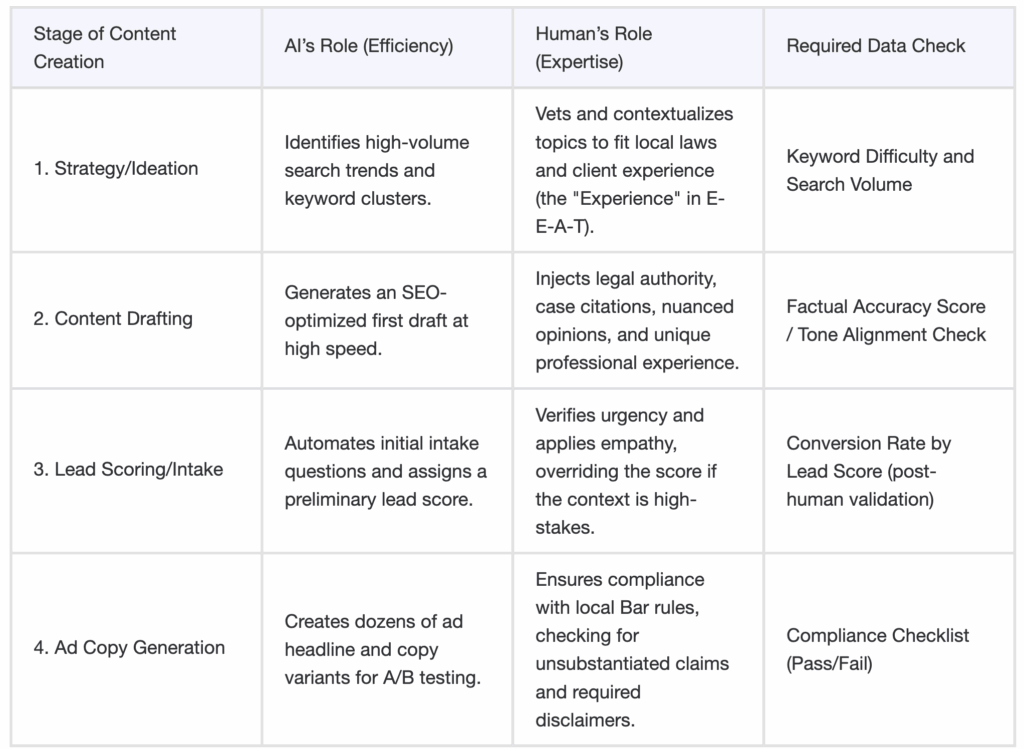The width and height of the screenshot is (1024, 749).
Task: Click the "Required Data Check" column header
Action: [x=876, y=46]
